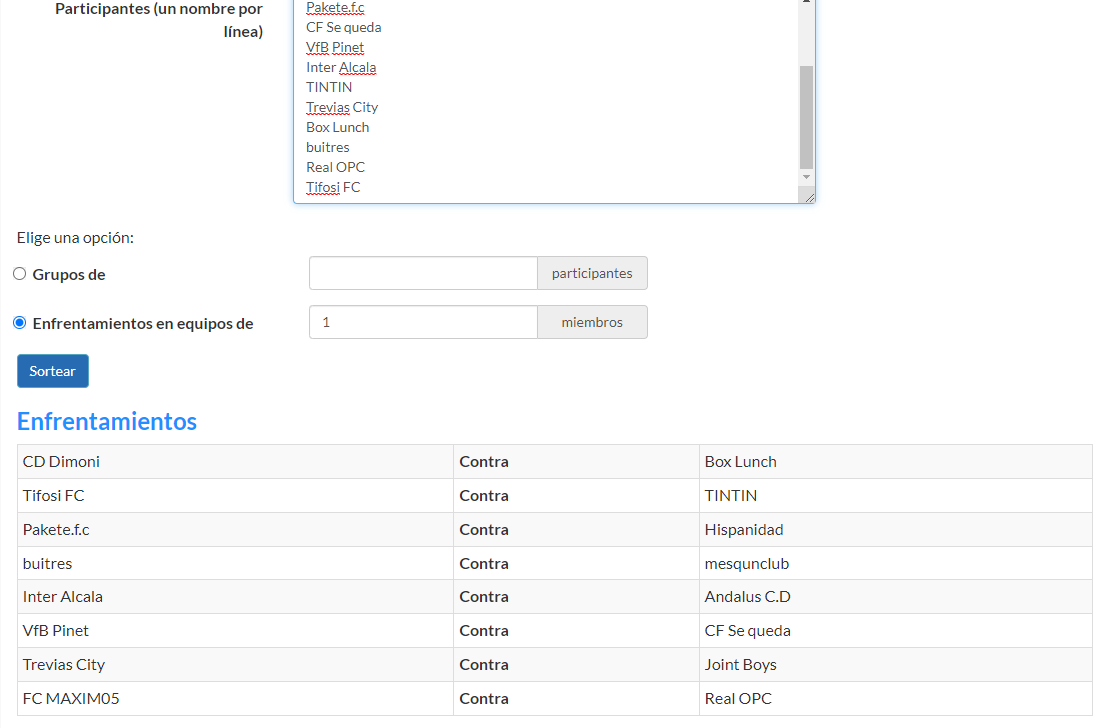1101x728 pixels.
Task: Select the "mesqunclub" cell in matchups table
Action: click(747, 563)
